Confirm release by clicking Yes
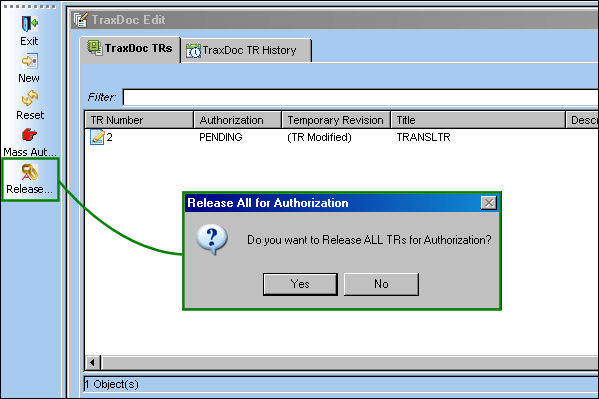Screen dimensions: 599x399 [x=300, y=284]
